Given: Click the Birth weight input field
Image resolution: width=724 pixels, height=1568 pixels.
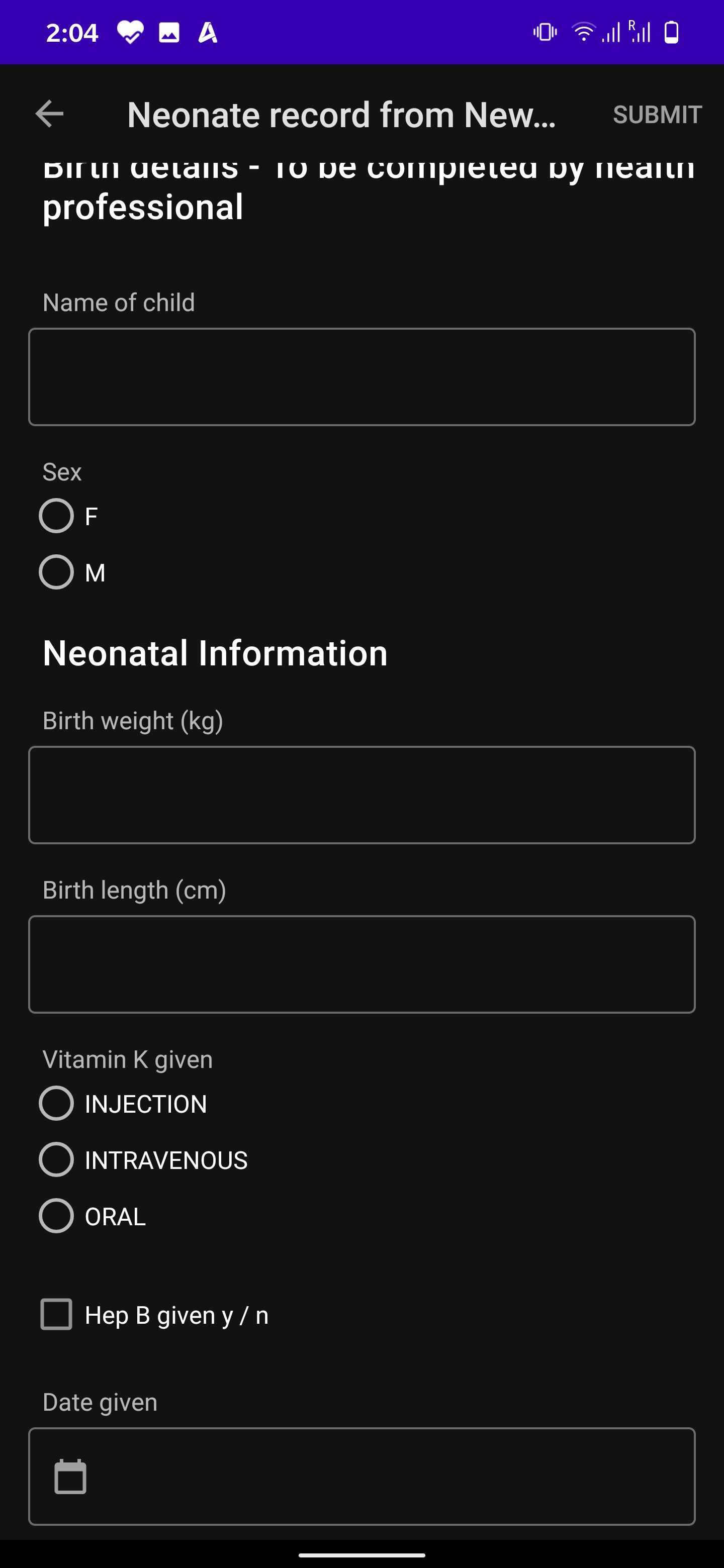Looking at the screenshot, I should pyautogui.click(x=361, y=795).
